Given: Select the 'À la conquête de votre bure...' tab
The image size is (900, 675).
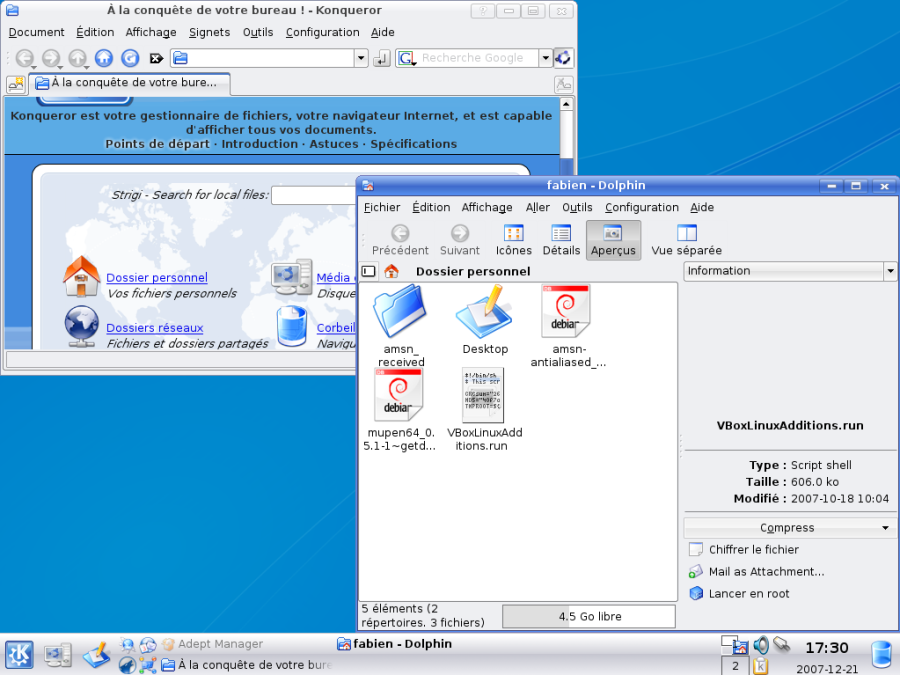Looking at the screenshot, I should [x=130, y=83].
